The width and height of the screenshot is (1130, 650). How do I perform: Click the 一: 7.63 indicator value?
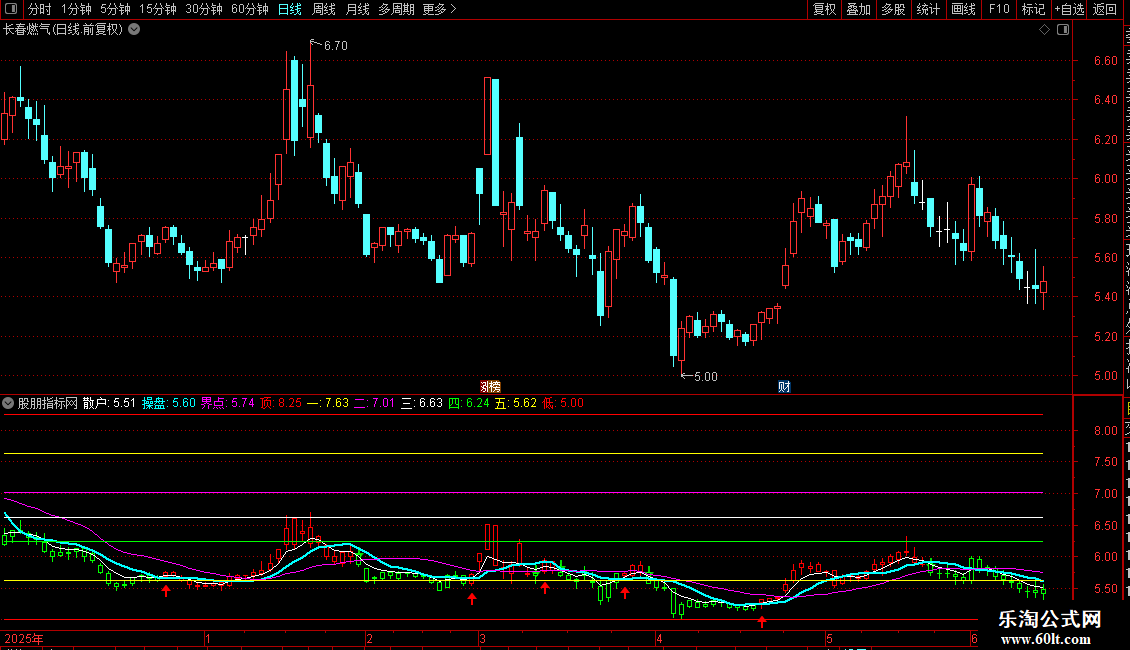[x=328, y=404]
